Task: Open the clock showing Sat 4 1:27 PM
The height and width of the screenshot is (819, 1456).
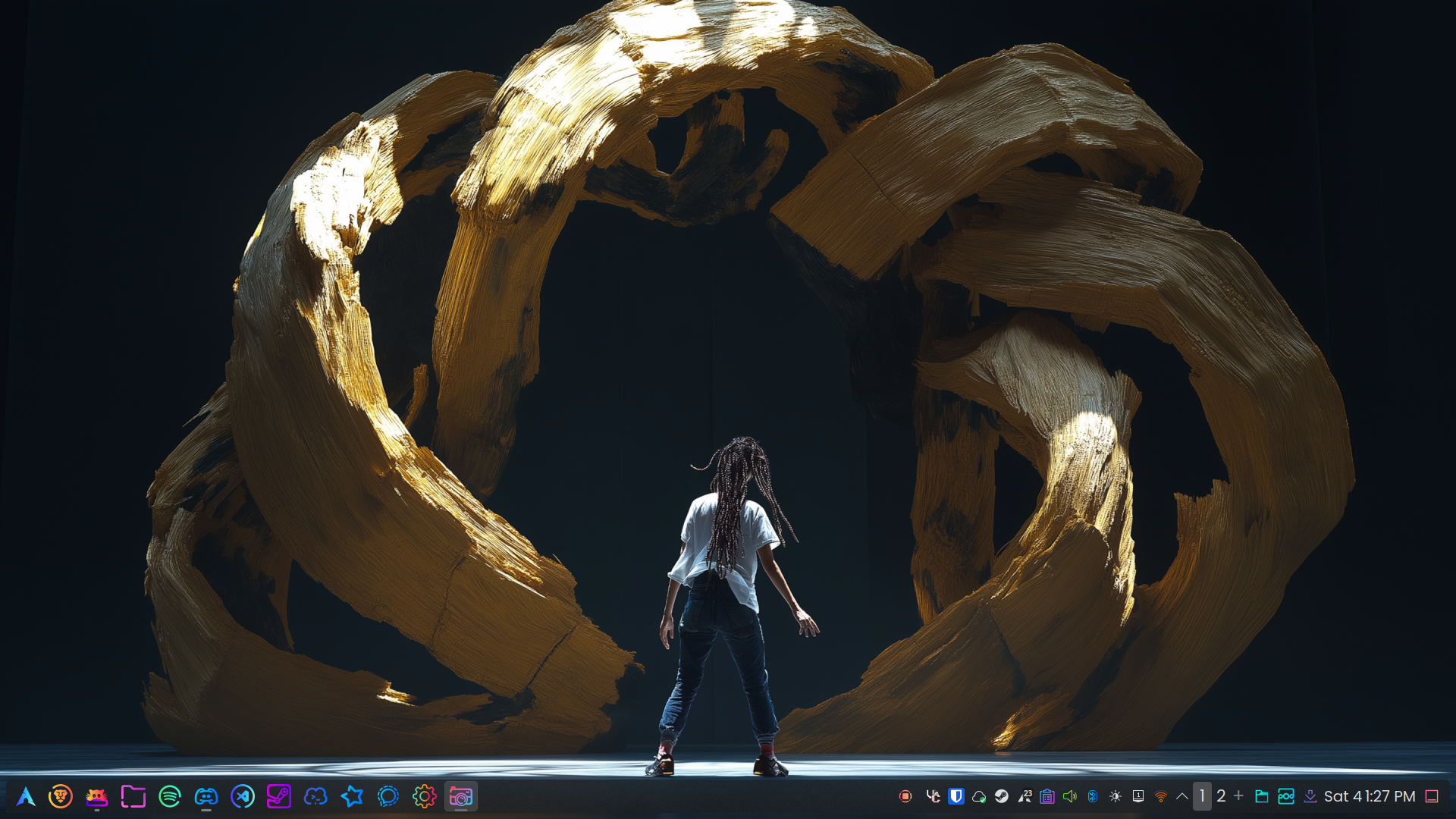Action: [x=1370, y=796]
